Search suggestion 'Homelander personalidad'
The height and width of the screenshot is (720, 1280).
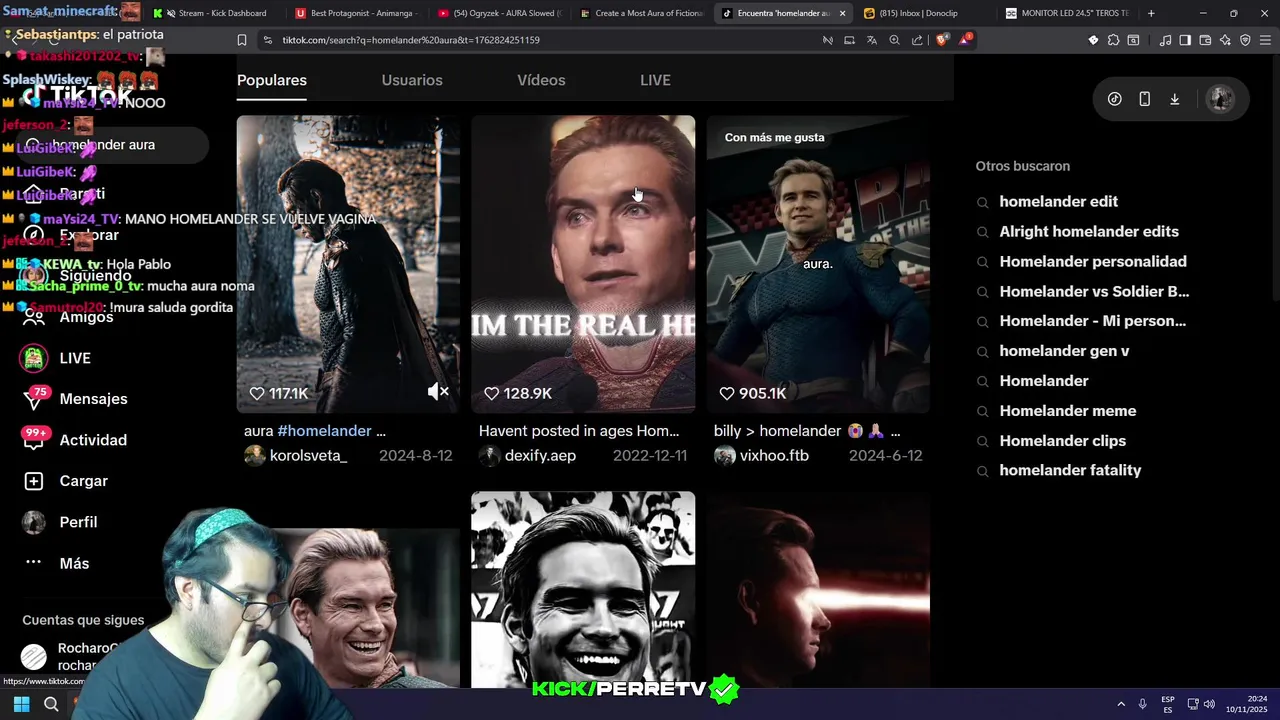tap(1093, 262)
